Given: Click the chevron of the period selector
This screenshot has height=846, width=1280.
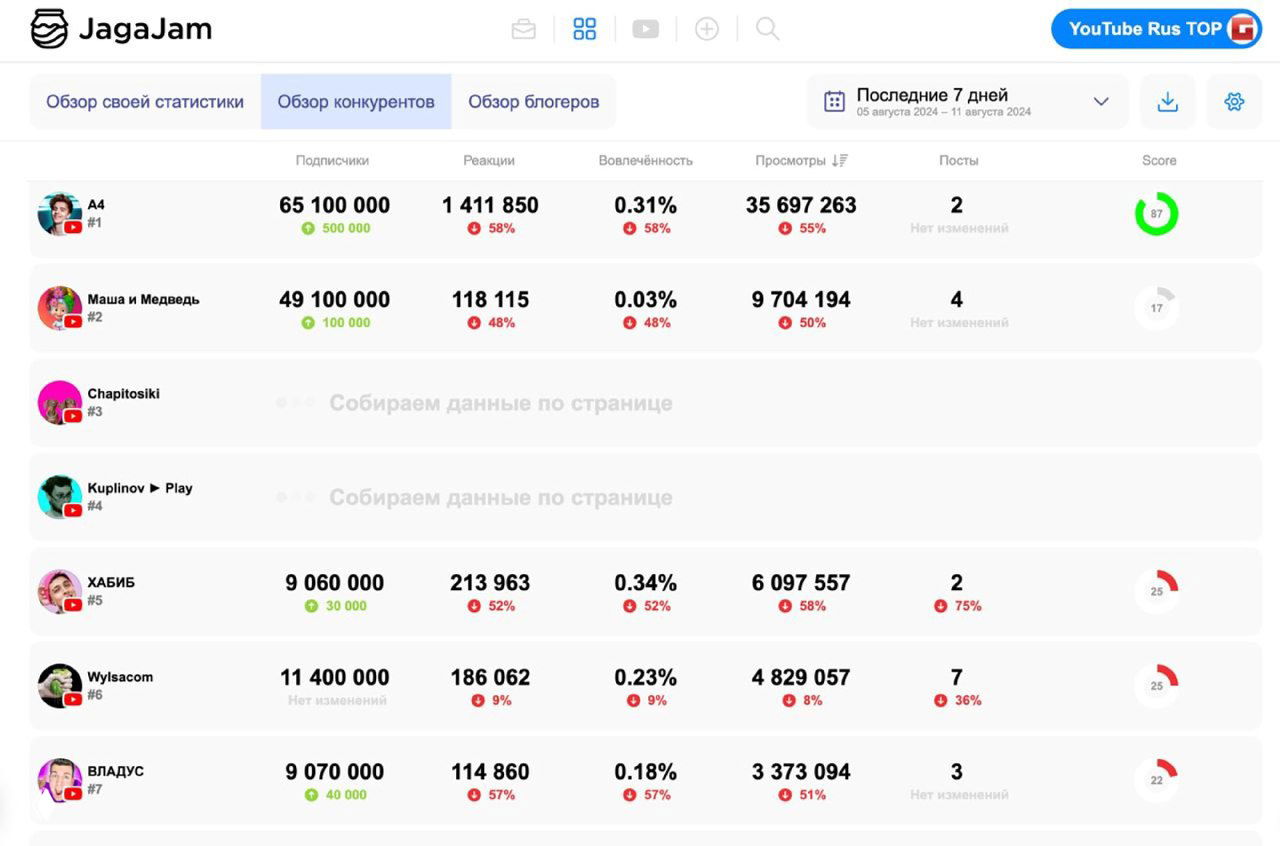Looking at the screenshot, I should (1100, 101).
